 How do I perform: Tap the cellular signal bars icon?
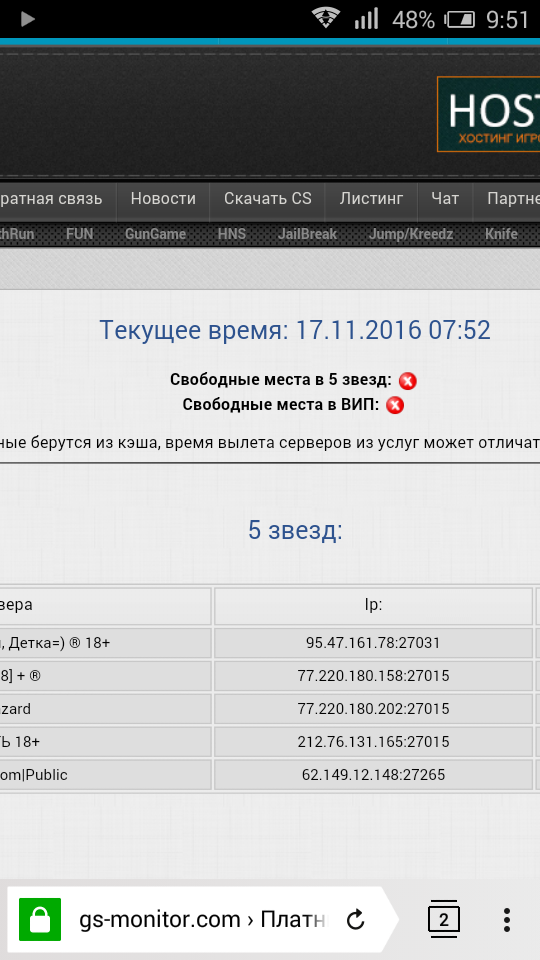point(366,19)
